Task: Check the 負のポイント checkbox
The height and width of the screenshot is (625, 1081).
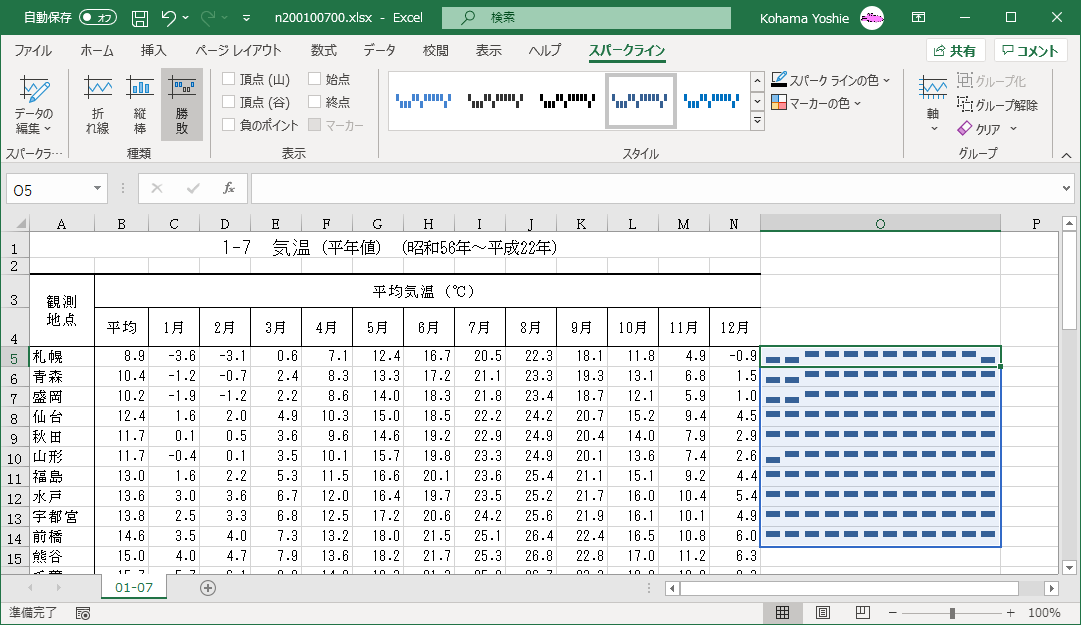Action: (229, 125)
